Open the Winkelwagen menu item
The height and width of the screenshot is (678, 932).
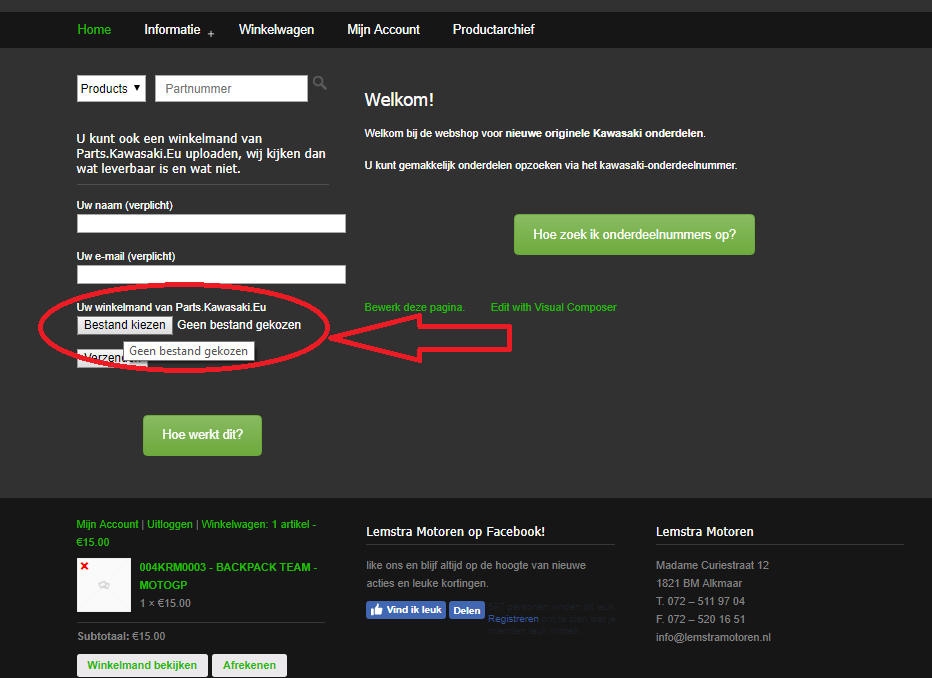tap(276, 30)
